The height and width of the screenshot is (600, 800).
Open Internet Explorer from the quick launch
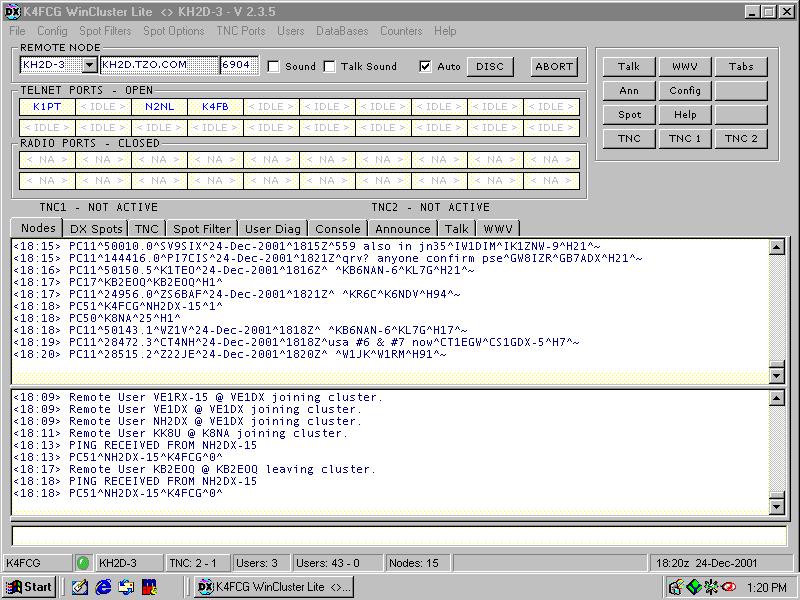102,587
